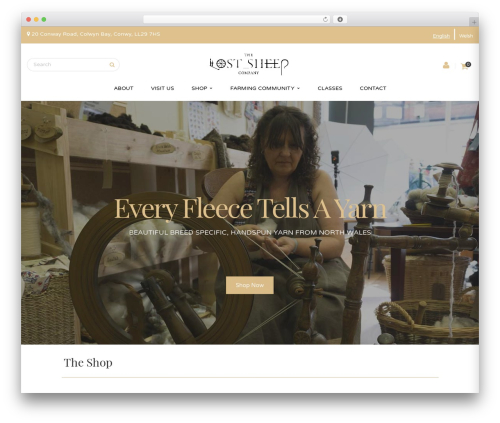The height and width of the screenshot is (423, 500).
Task: Click the Every Fleece Tells A Yarn heading
Action: tap(250, 209)
